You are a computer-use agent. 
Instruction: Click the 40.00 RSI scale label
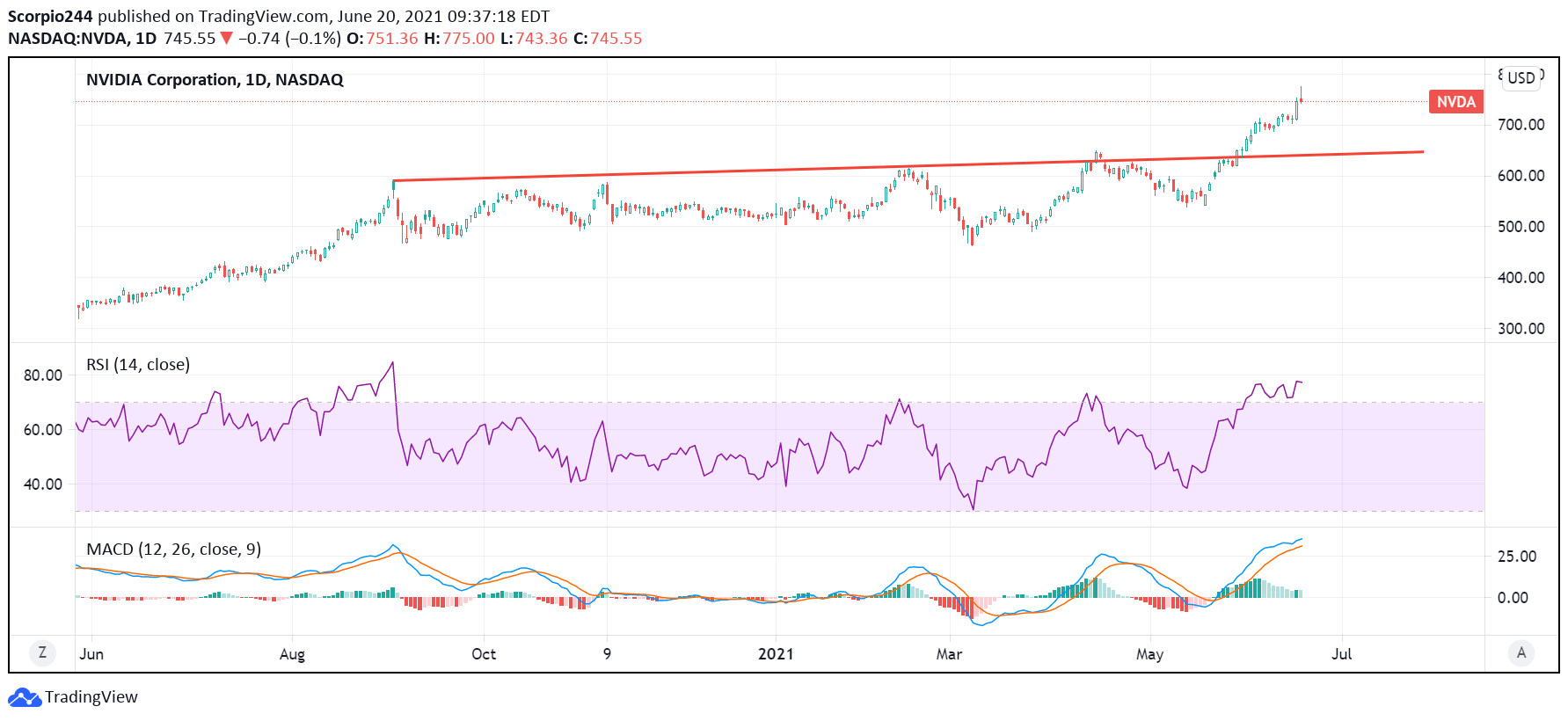43,484
